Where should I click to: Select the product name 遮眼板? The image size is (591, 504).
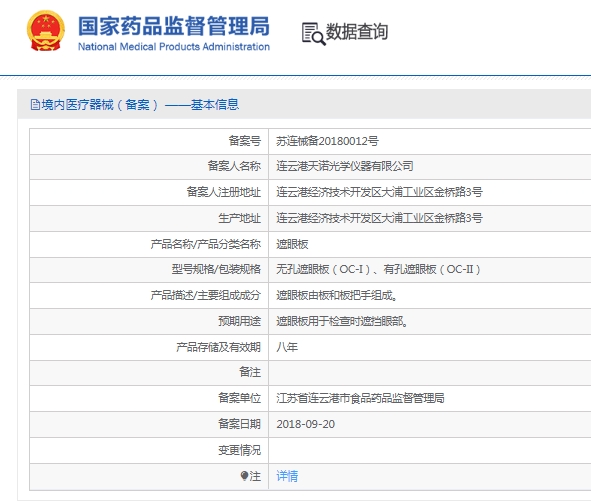tap(292, 244)
